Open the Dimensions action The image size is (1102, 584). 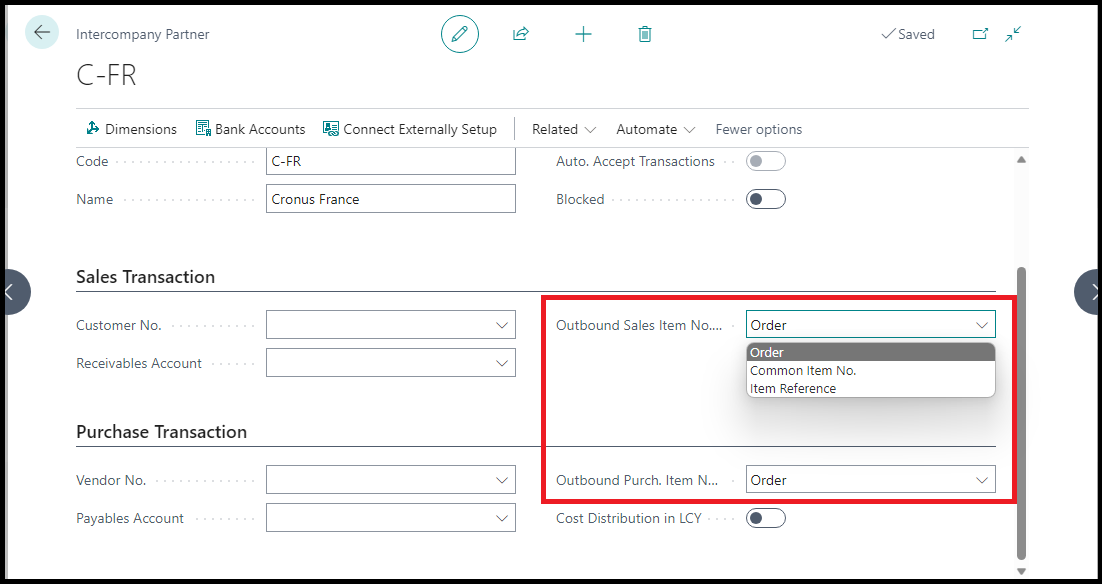point(131,129)
